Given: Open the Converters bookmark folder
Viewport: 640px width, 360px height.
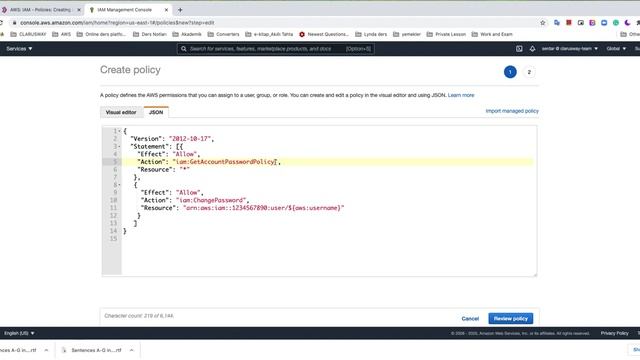Looking at the screenshot, I should pos(224,34).
